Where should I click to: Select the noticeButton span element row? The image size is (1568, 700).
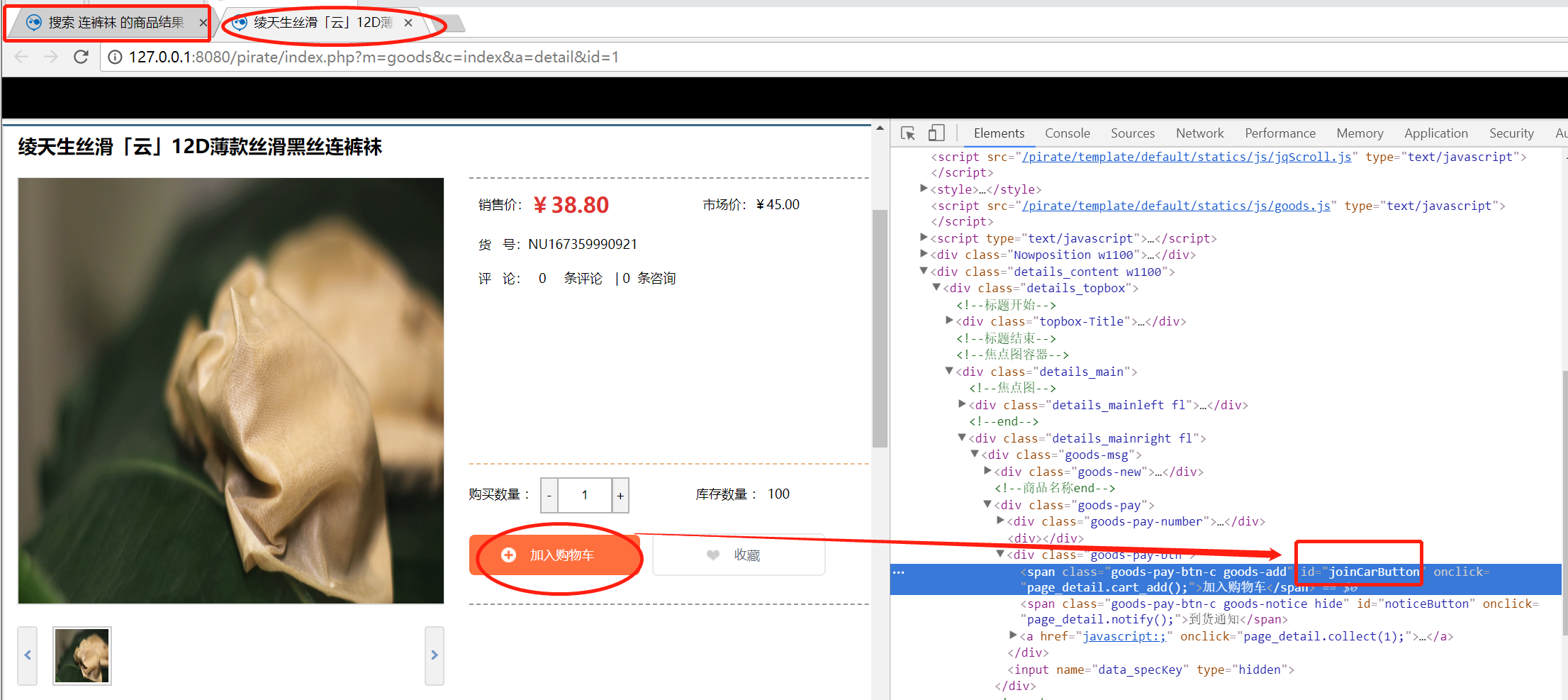coord(1226,611)
